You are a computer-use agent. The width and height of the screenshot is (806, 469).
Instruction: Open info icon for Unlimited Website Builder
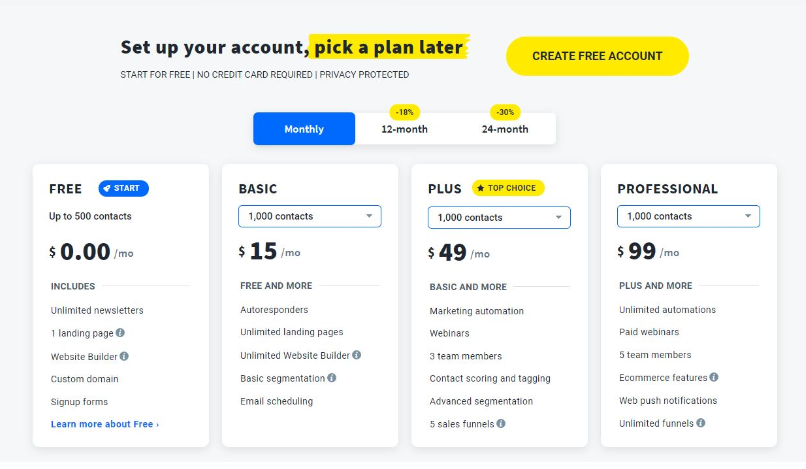click(x=357, y=355)
